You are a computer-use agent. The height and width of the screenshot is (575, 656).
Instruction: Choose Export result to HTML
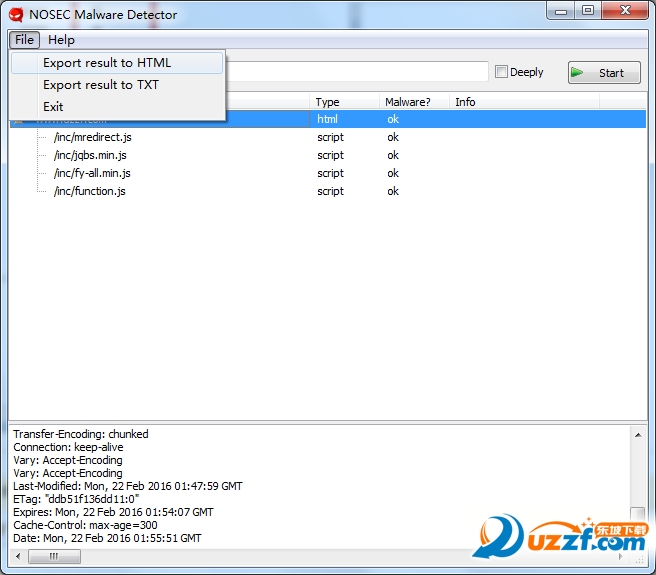click(117, 63)
